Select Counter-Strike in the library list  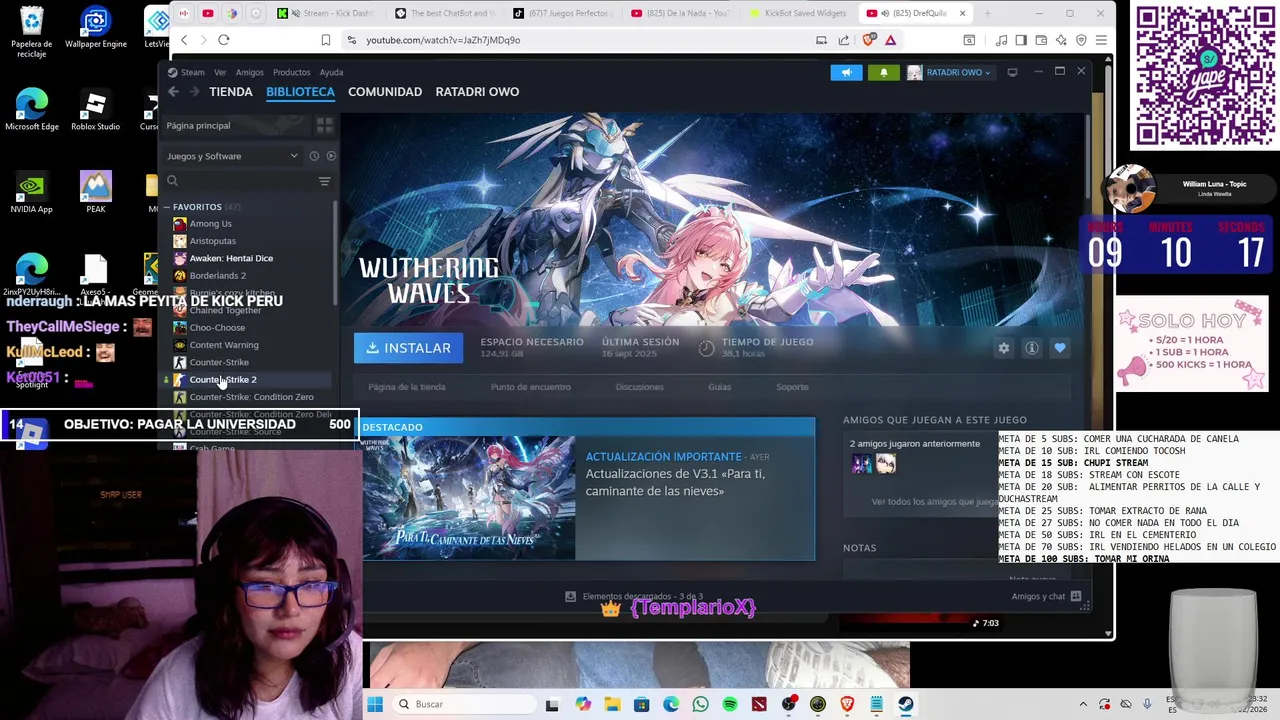219,362
